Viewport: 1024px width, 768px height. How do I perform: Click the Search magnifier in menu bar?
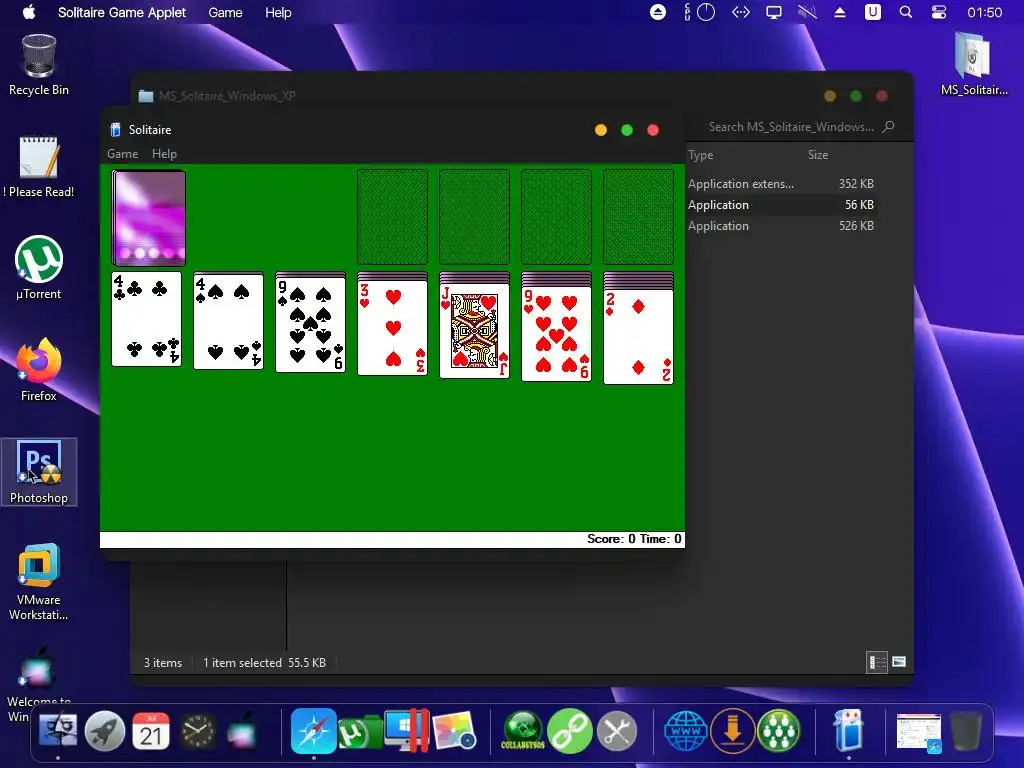905,12
